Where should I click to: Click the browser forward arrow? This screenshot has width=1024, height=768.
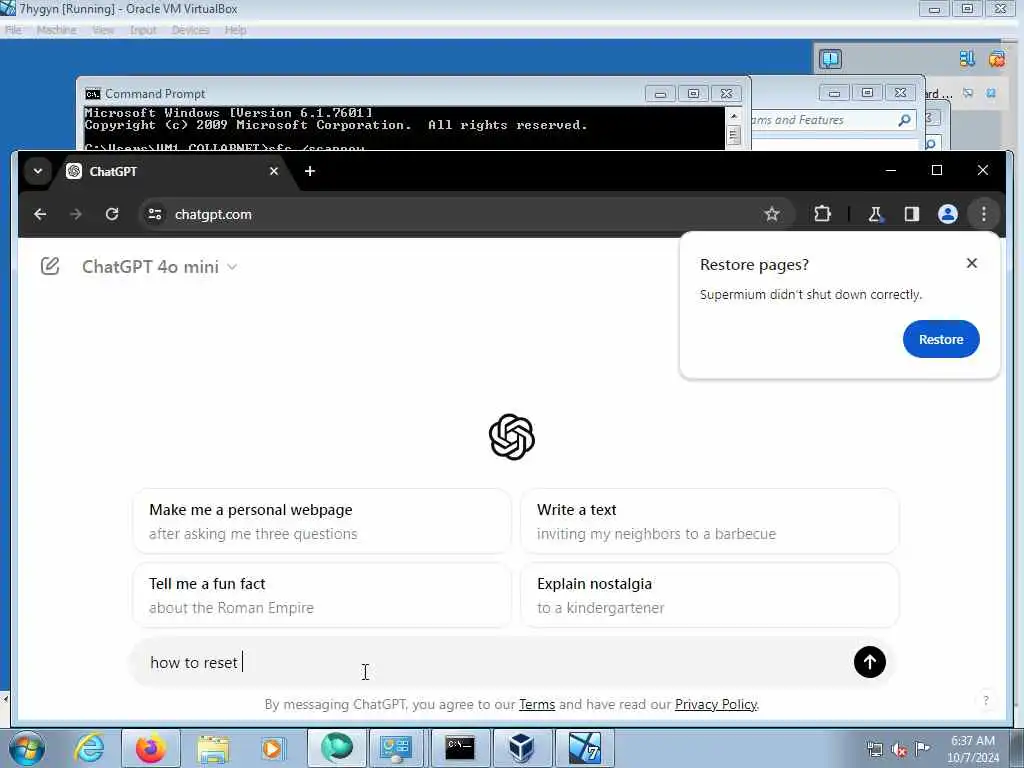tap(76, 214)
